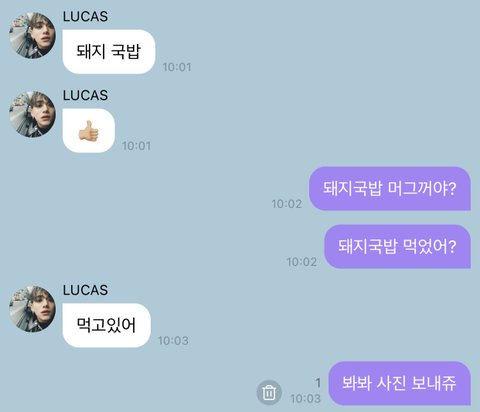Click the 10:03 timestamp beside 먹고있어
This screenshot has width=480, height=412.
[x=173, y=341]
